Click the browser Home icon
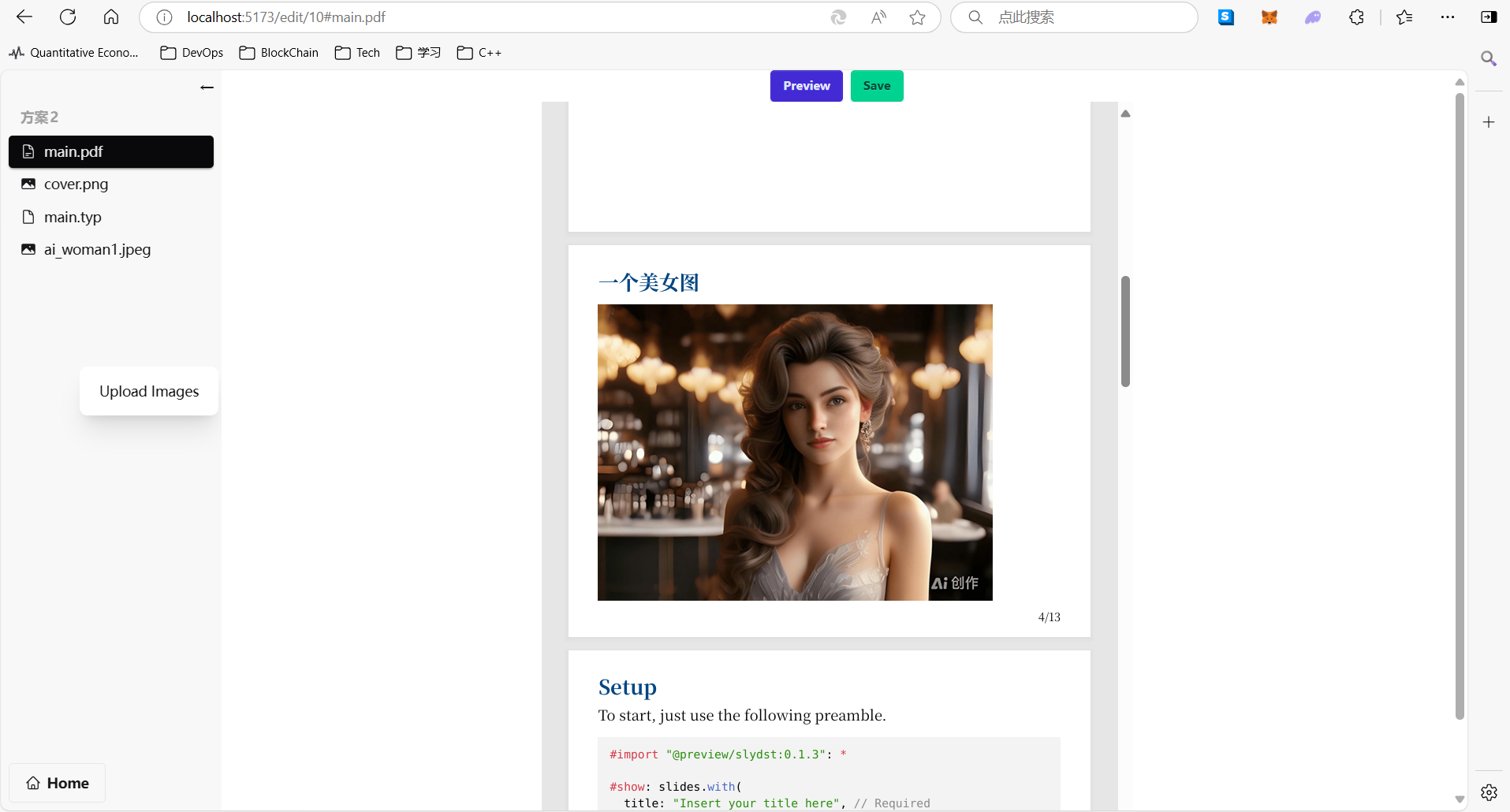 (x=110, y=17)
